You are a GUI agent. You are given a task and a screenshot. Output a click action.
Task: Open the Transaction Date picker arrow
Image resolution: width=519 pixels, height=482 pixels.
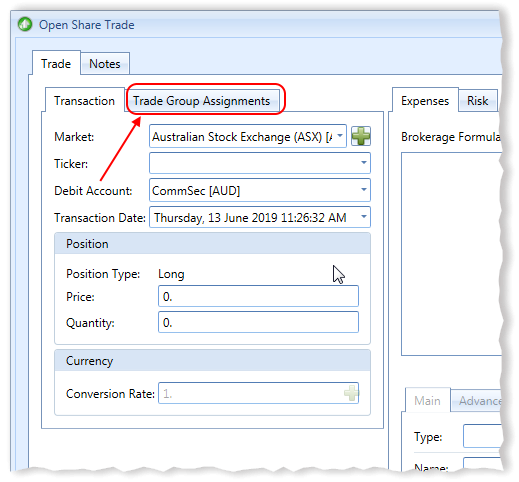(x=364, y=217)
